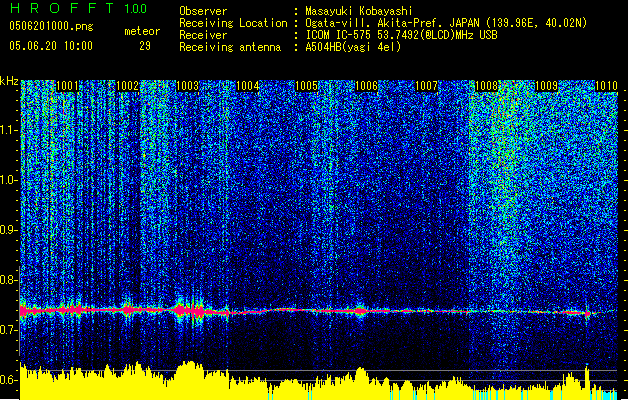The image size is (629, 400).
Task: Click the 1007 time marker
Action: 426,86
